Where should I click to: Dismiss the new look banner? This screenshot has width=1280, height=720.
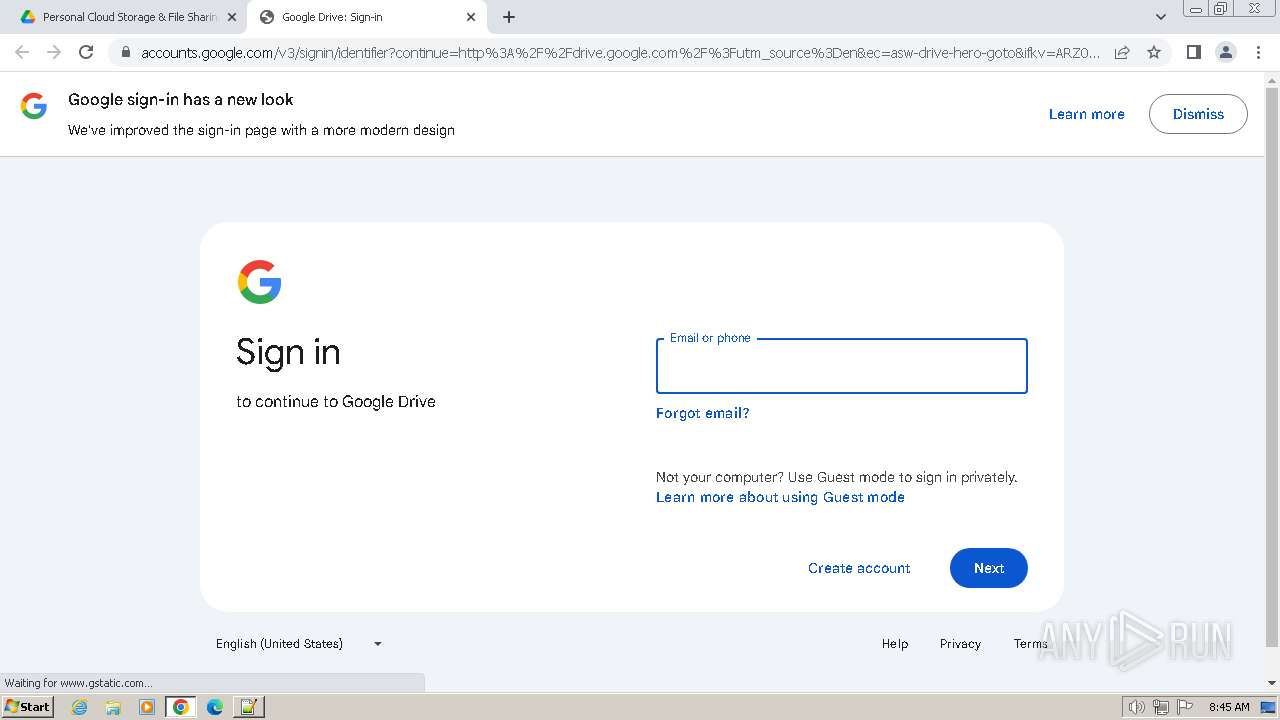point(1198,114)
